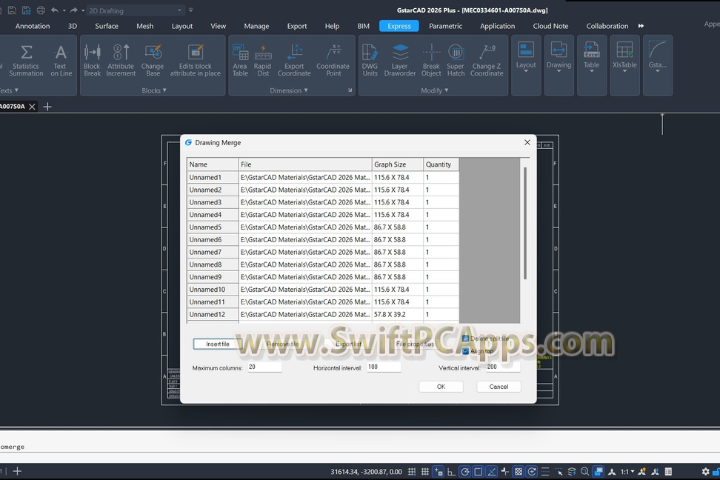Screen dimensions: 720x480
Task: Open the Change Base tool
Action: [x=152, y=60]
